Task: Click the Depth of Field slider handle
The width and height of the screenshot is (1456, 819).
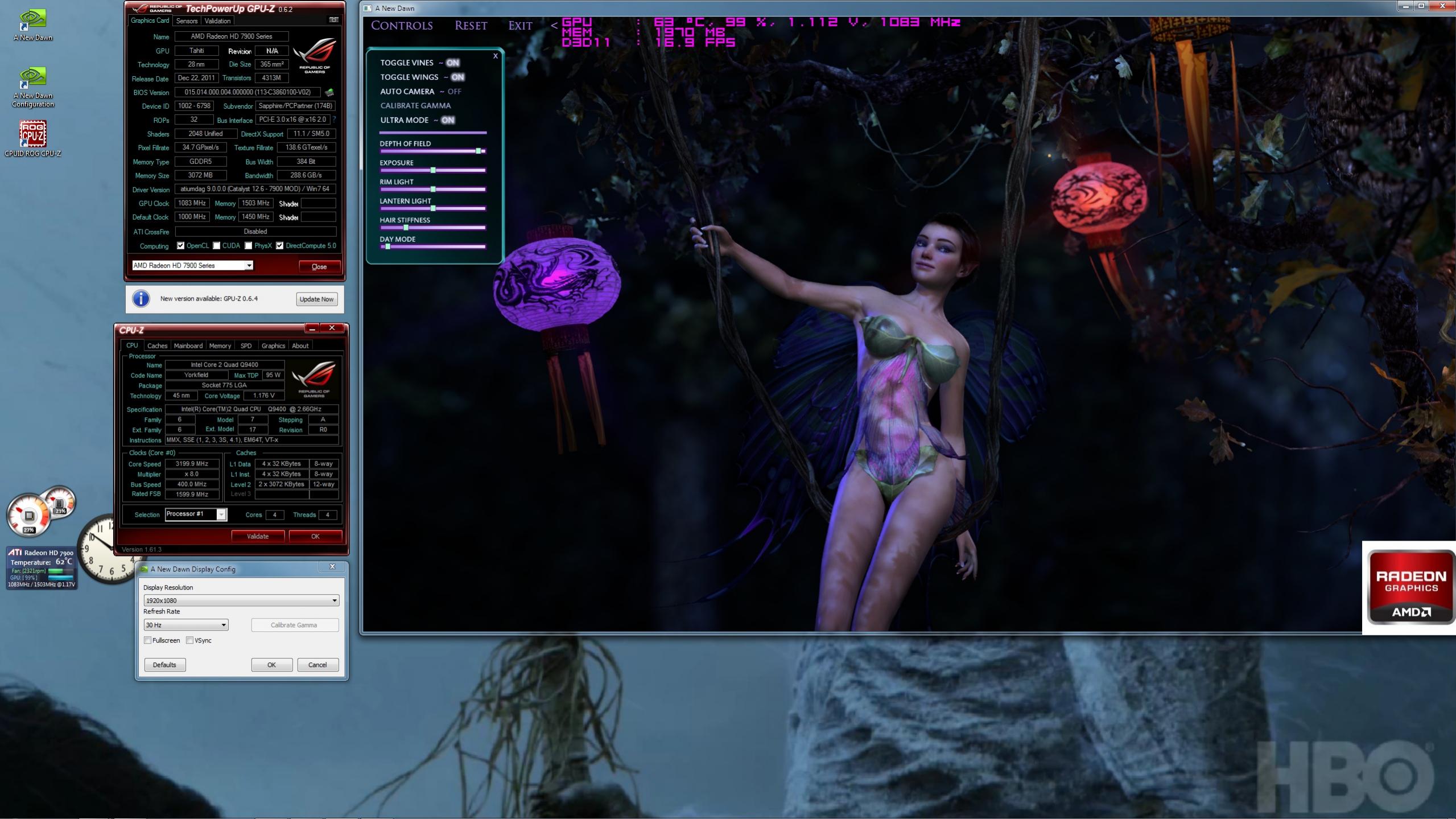Action: 479,151
